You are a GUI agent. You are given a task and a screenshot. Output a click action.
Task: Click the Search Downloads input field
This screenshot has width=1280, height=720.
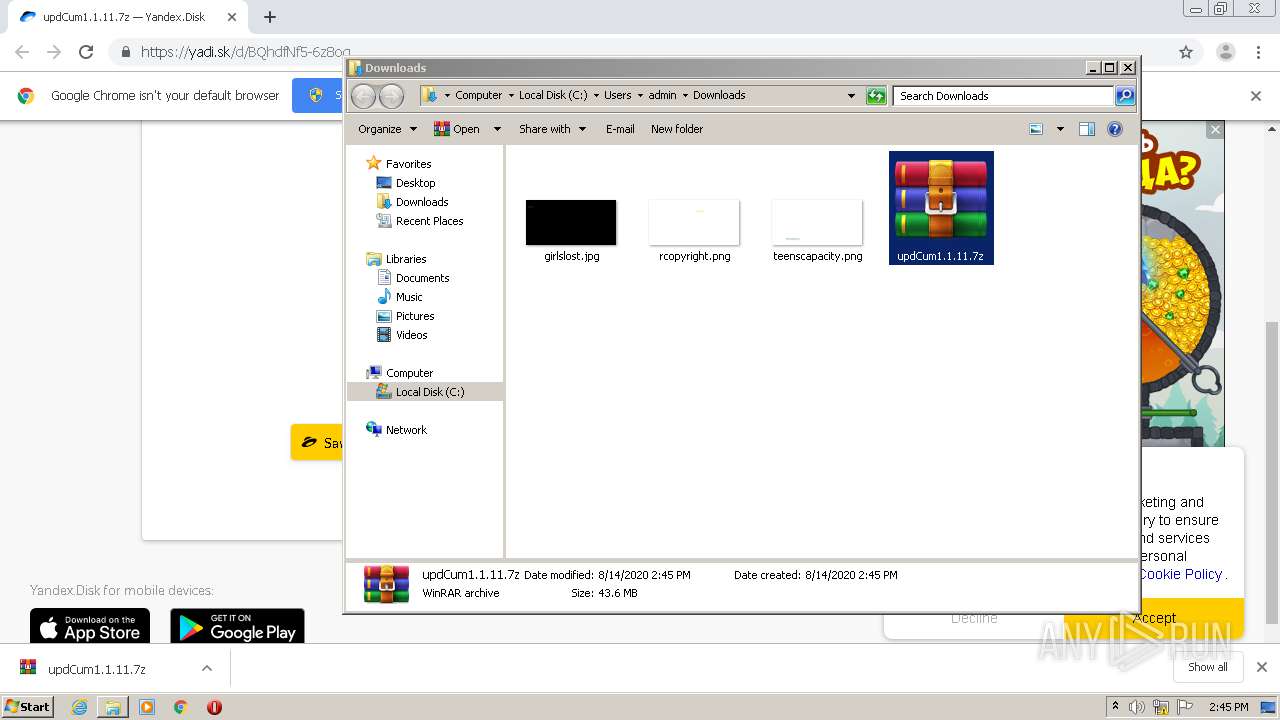[1003, 96]
